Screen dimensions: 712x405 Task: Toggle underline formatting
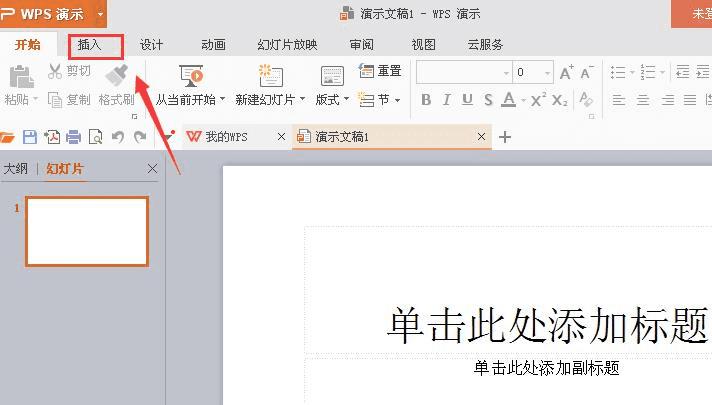(x=467, y=100)
